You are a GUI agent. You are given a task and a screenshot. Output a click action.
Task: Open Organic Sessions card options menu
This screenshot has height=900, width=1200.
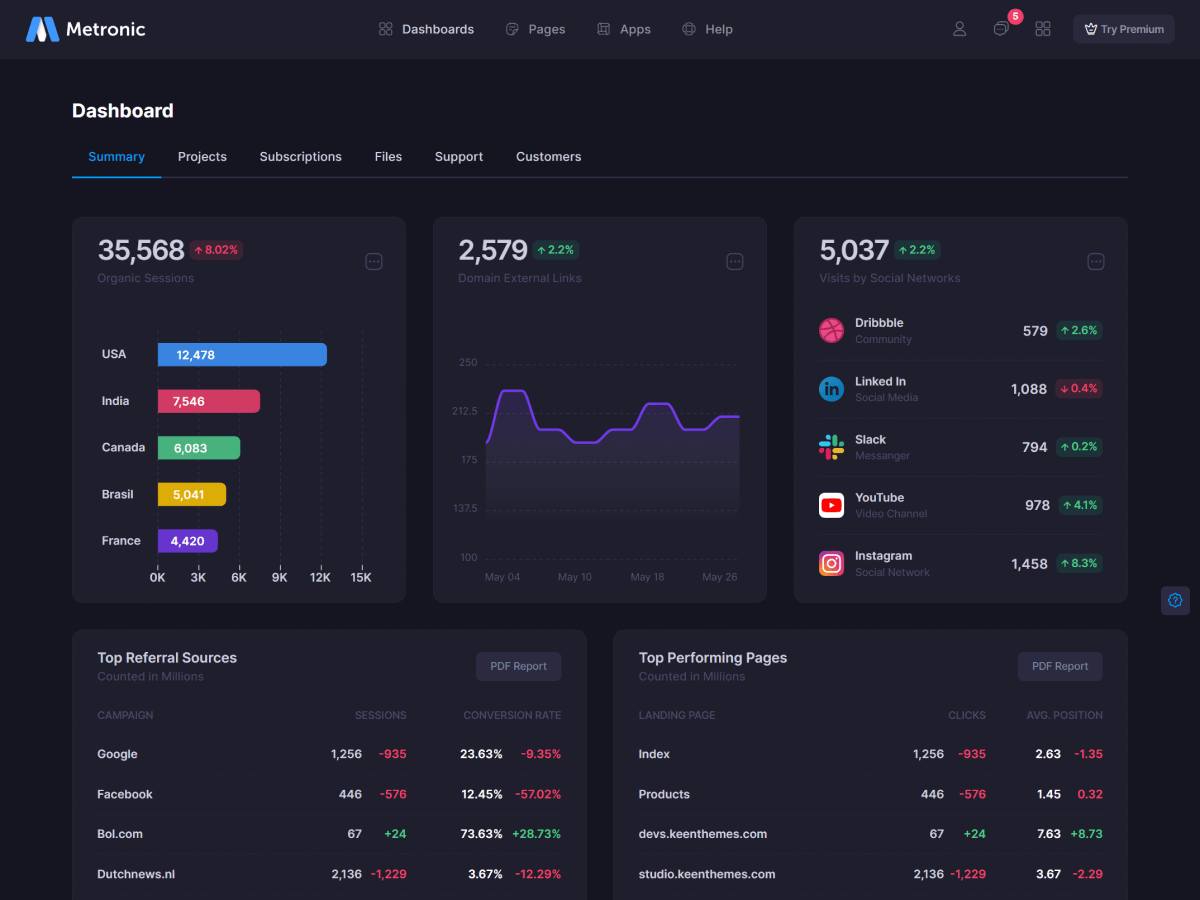[374, 262]
